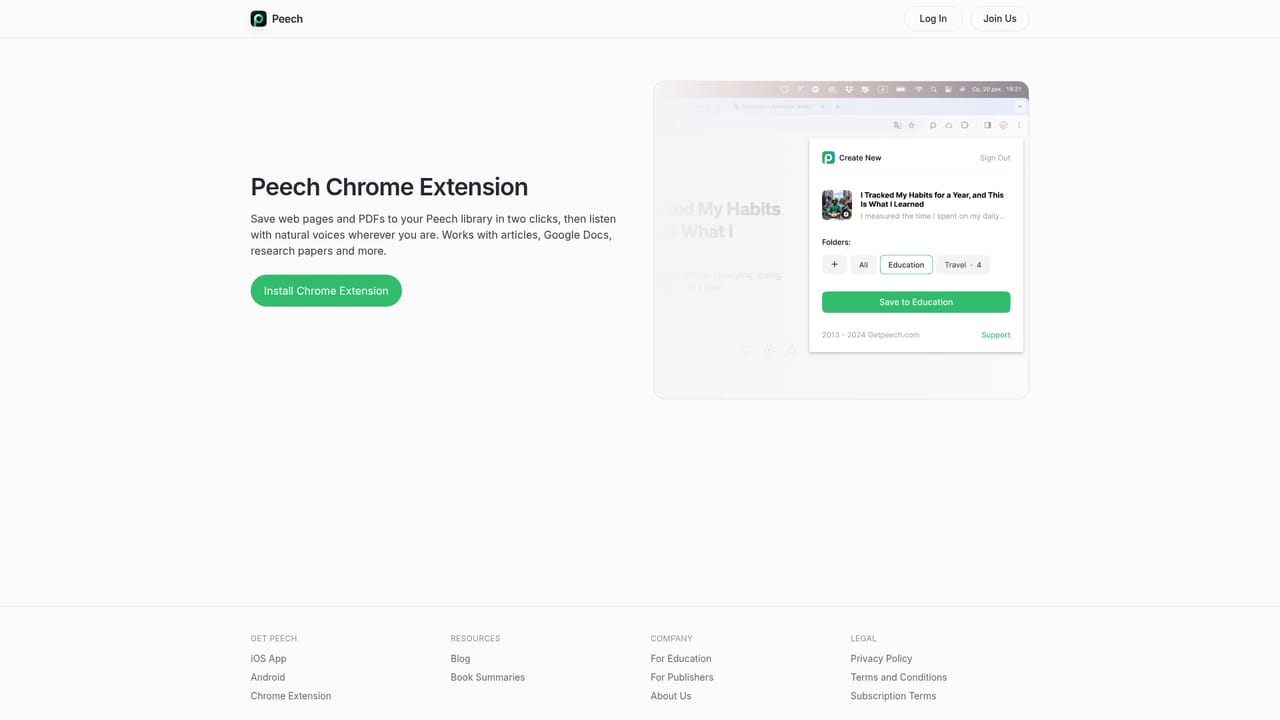The image size is (1280, 720).
Task: Open the three-dot browser menu in the mockup
Action: click(1019, 125)
